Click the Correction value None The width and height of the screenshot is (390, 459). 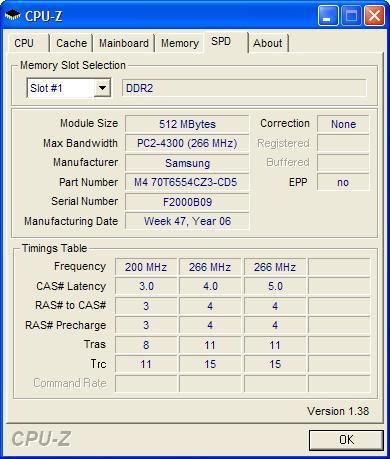(343, 124)
